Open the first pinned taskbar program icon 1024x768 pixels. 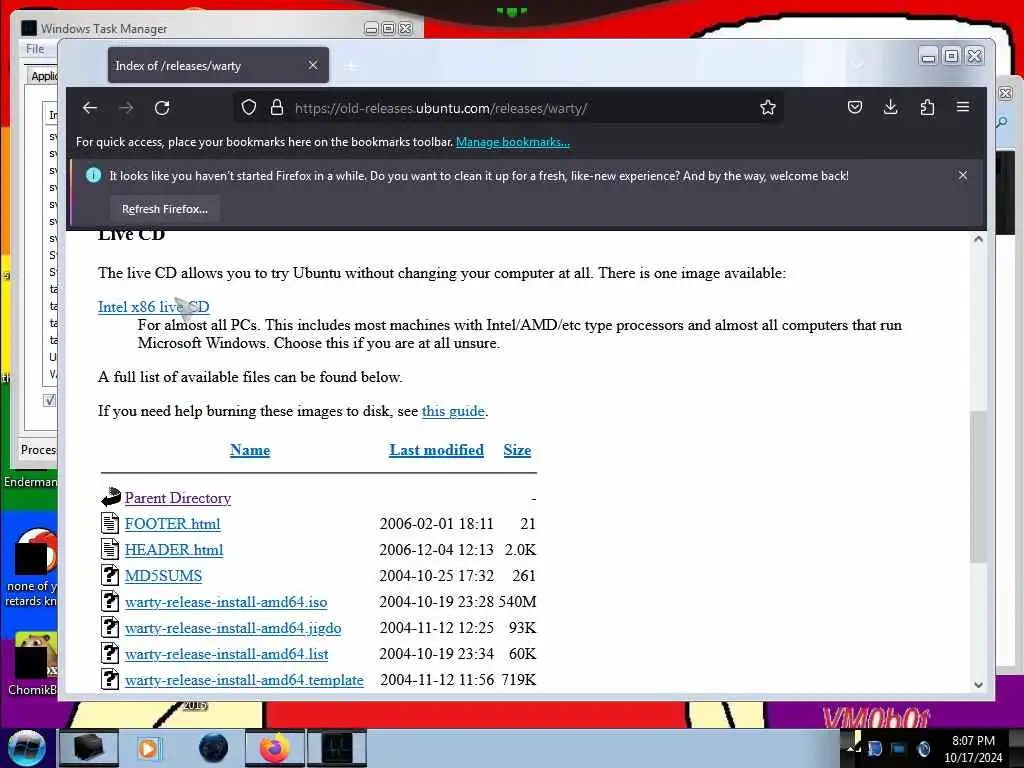pyautogui.click(x=89, y=748)
